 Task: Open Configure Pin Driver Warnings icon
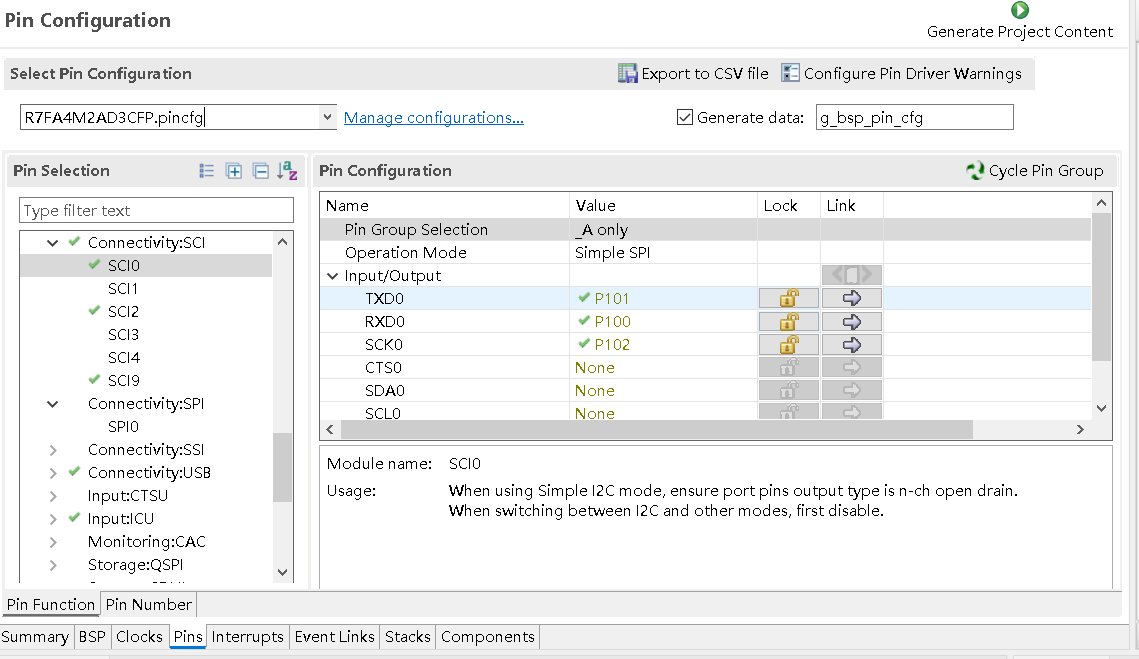coord(790,73)
